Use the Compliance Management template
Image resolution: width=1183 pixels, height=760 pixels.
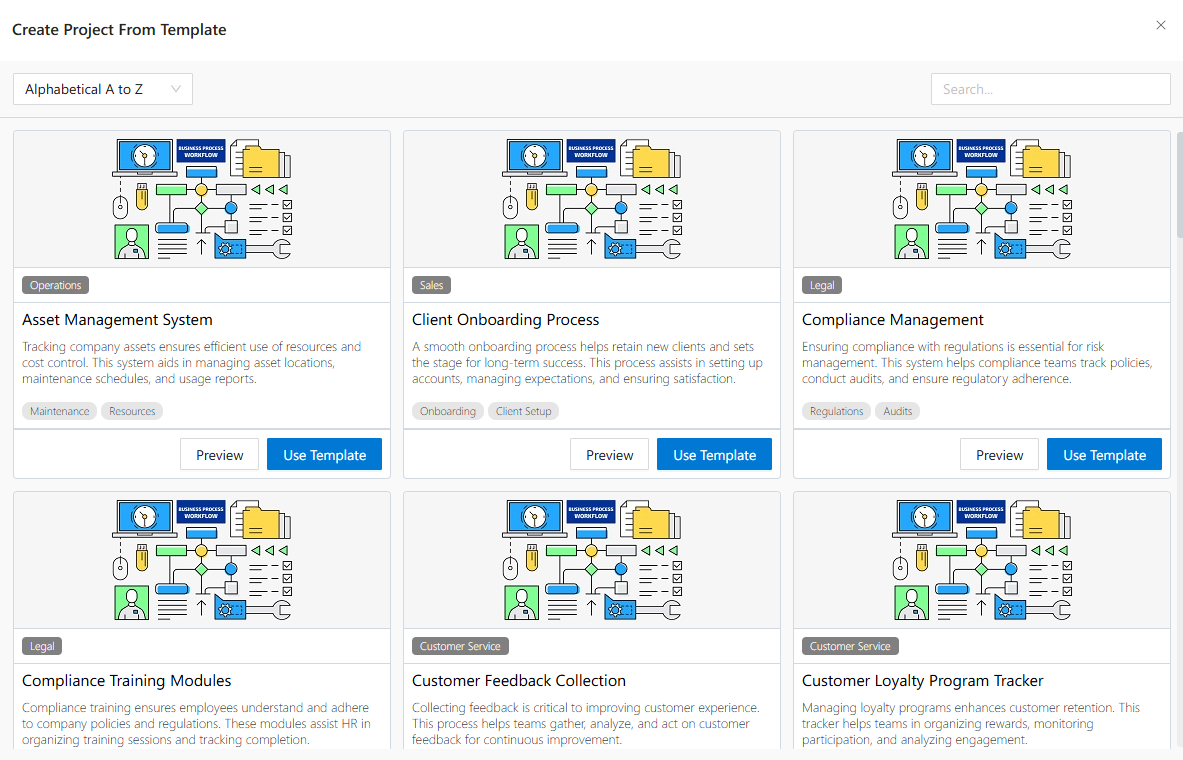tap(1105, 454)
